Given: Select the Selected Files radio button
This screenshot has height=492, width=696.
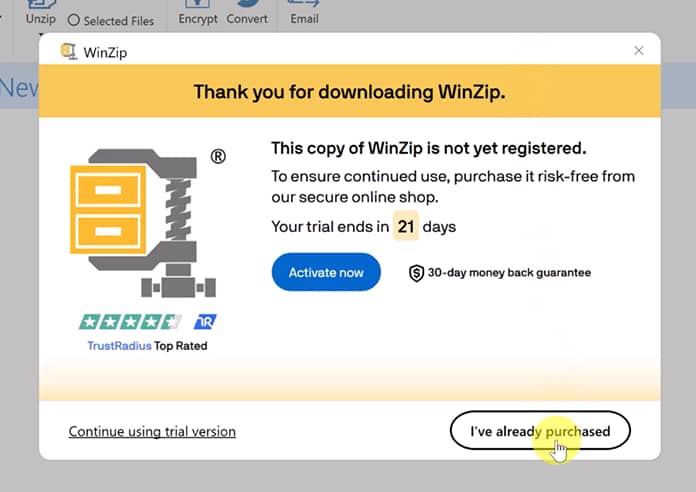Looking at the screenshot, I should pos(73,20).
